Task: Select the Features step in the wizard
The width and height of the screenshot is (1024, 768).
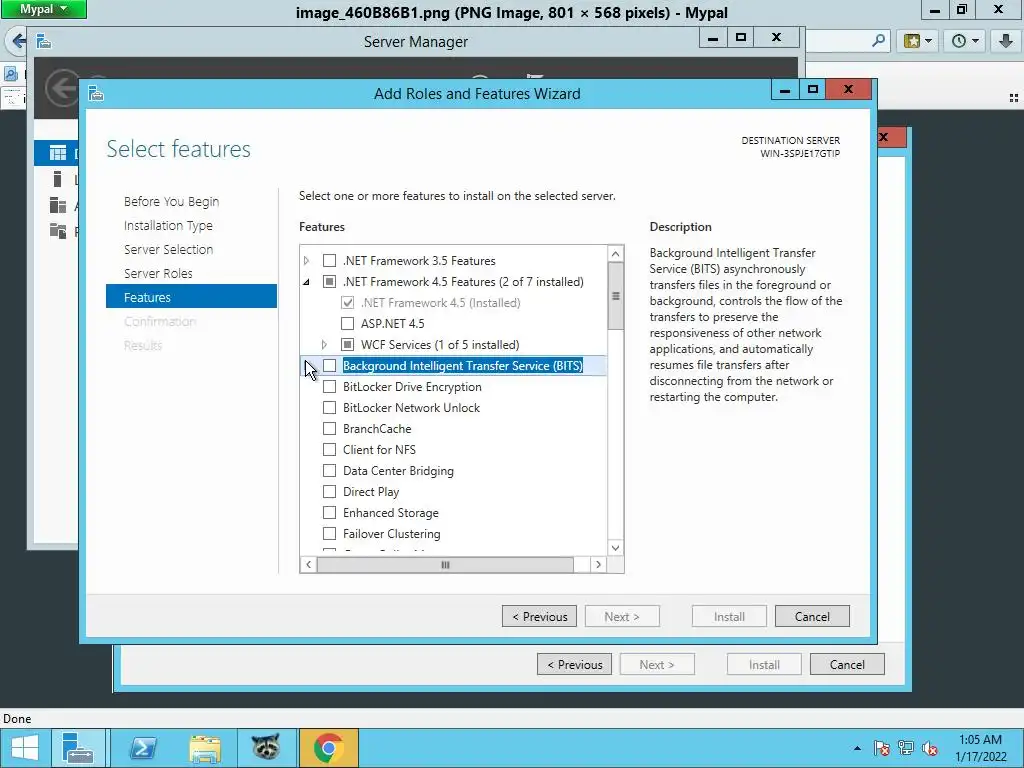Action: coord(191,296)
